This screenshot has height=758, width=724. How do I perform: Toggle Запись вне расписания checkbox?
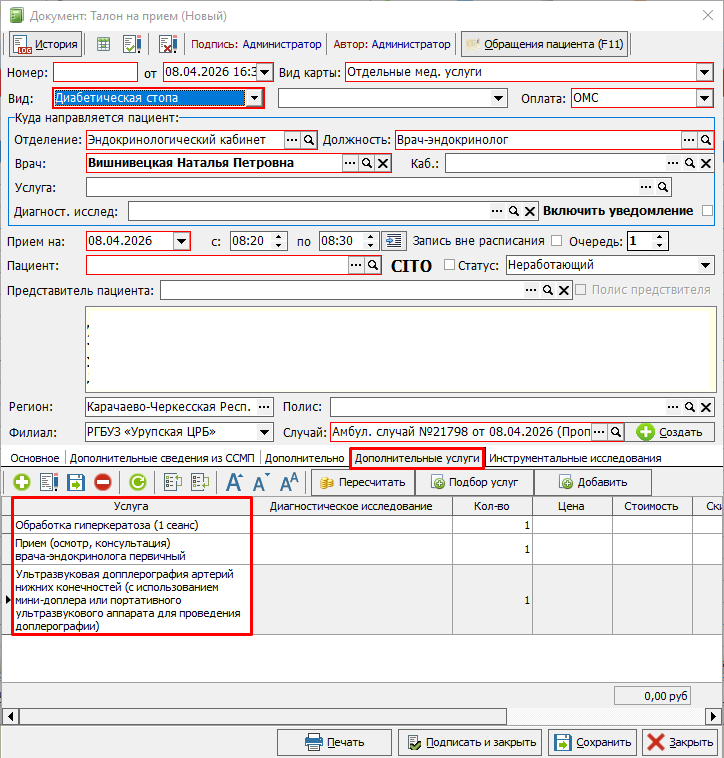[x=556, y=241]
